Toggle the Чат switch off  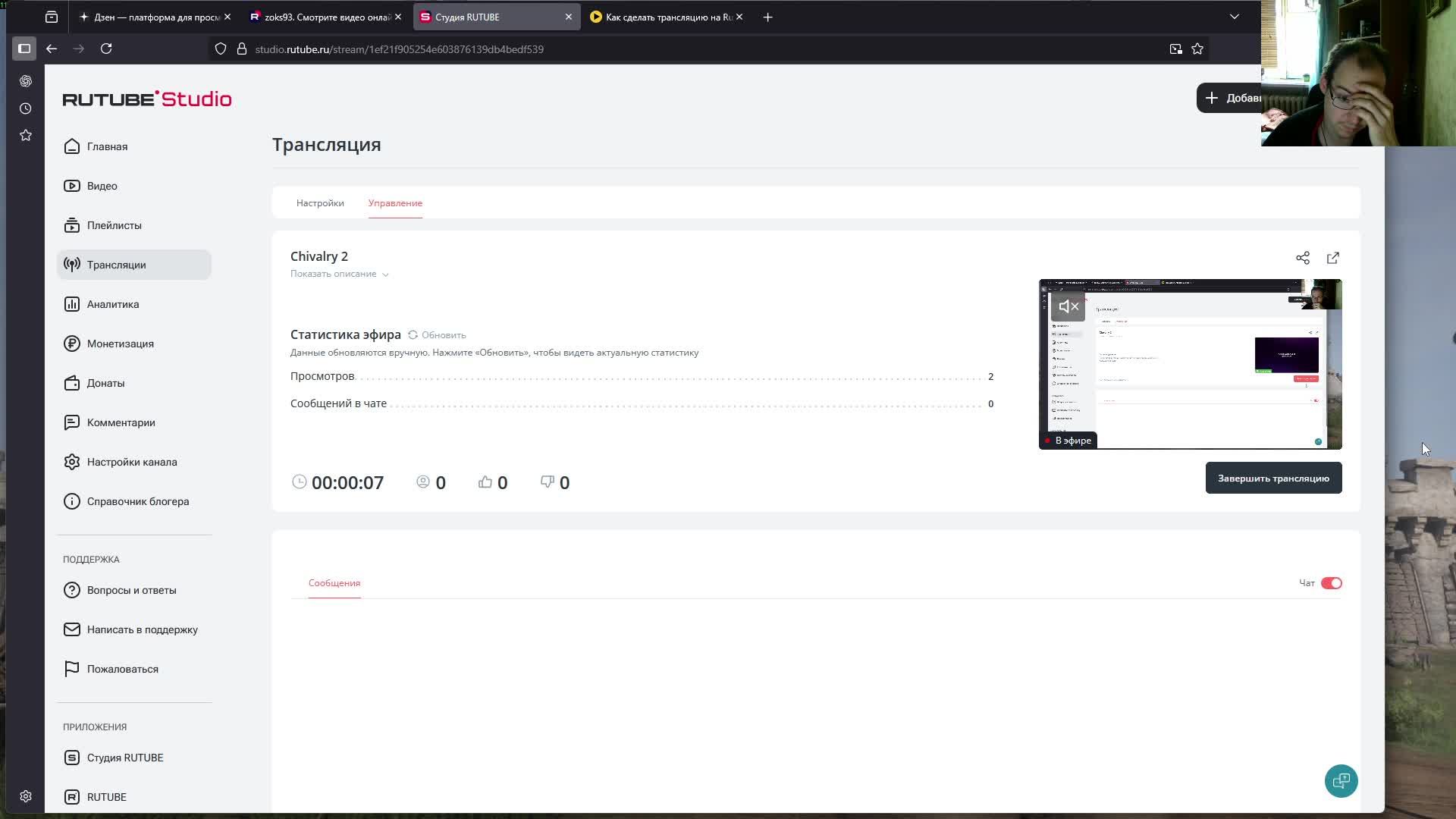(x=1331, y=583)
